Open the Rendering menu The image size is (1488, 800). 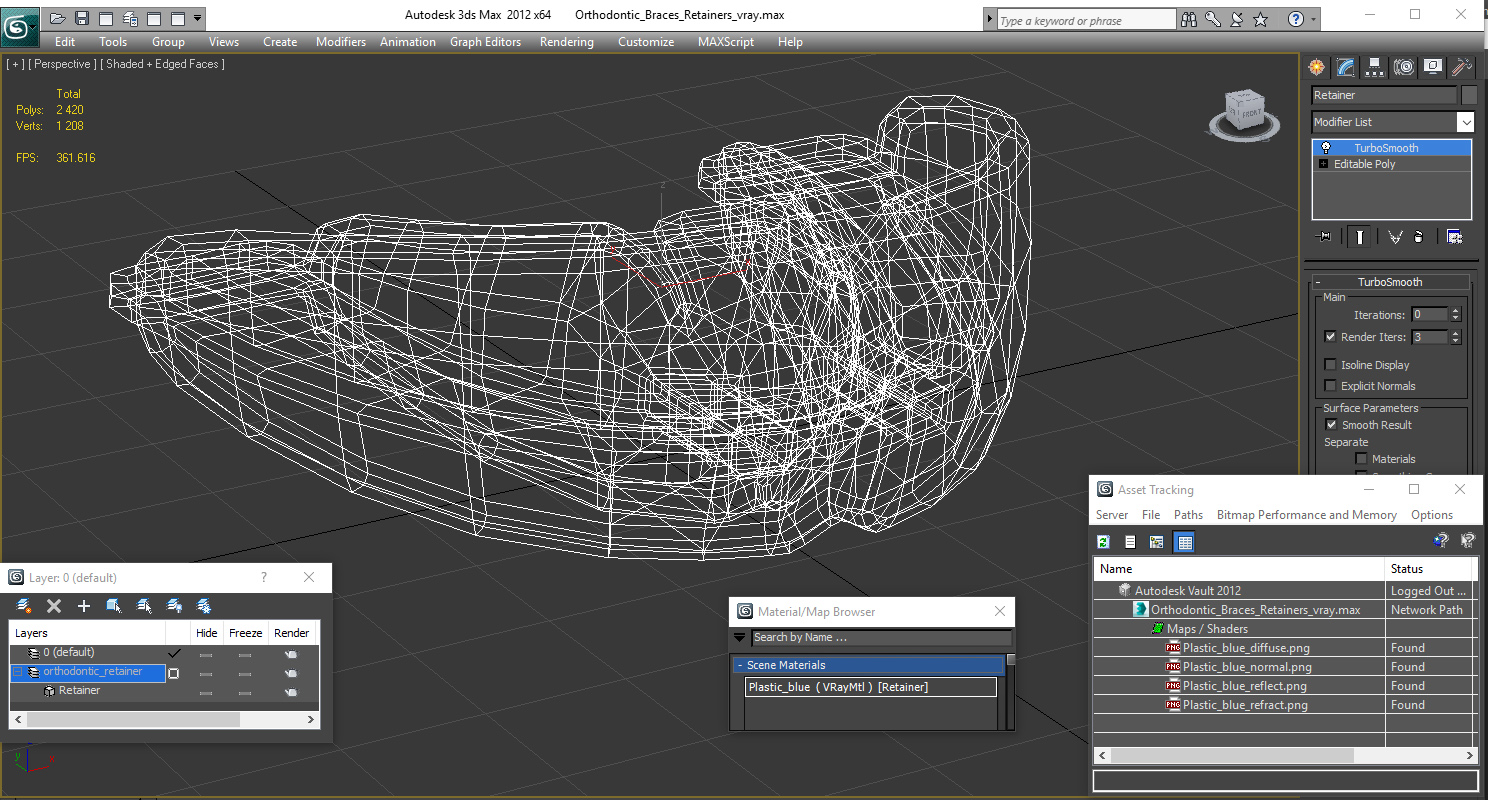click(x=566, y=42)
